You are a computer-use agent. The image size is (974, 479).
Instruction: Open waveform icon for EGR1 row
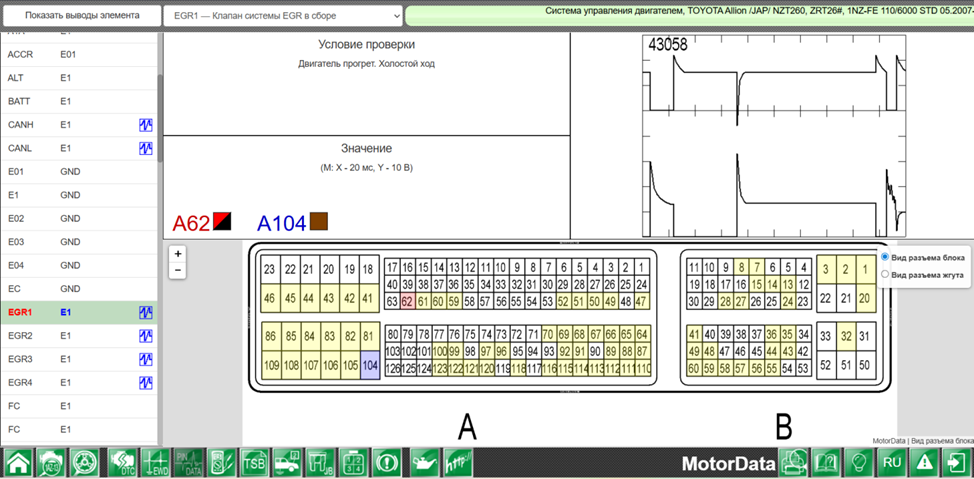tap(145, 312)
